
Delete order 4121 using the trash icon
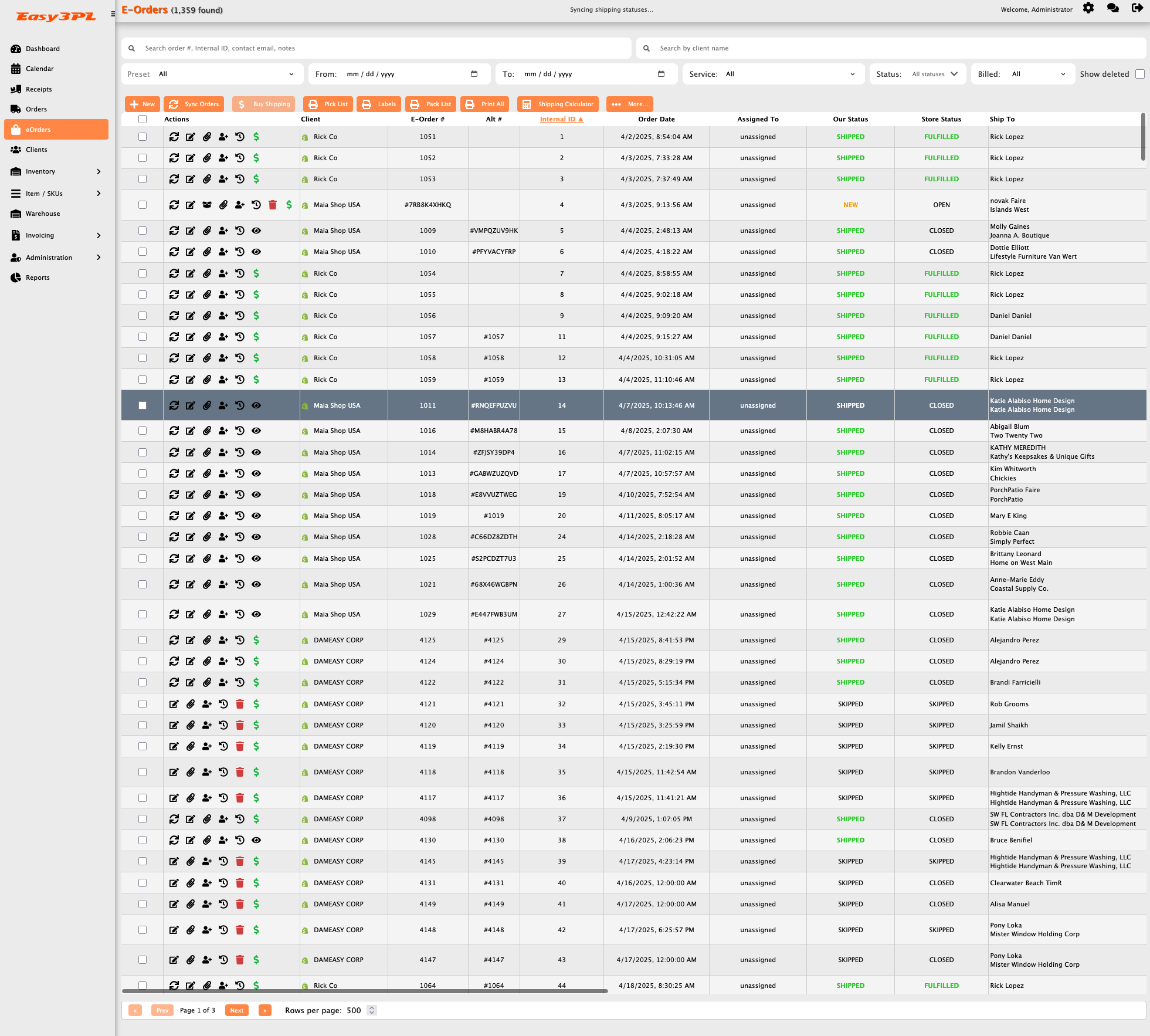point(240,704)
